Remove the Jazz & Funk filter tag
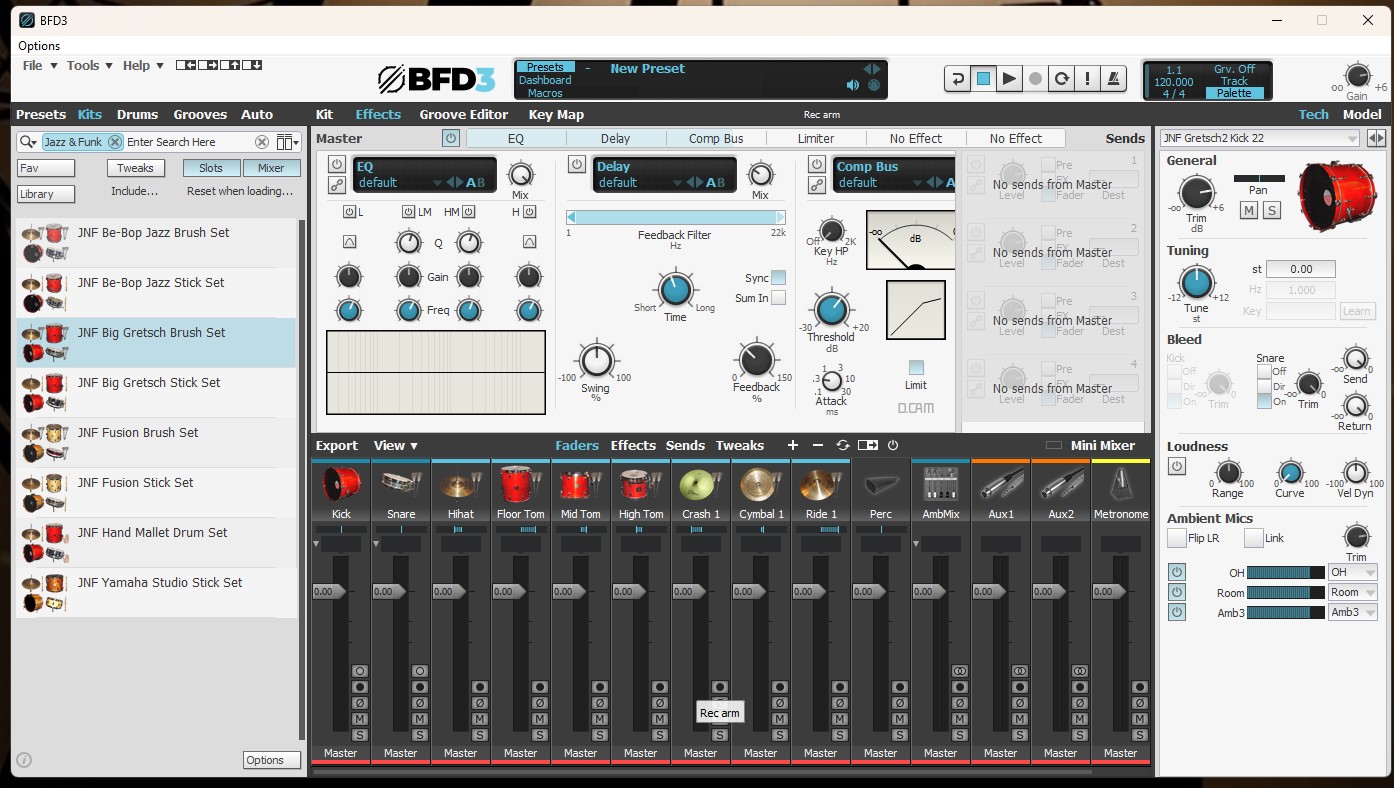 coord(115,142)
